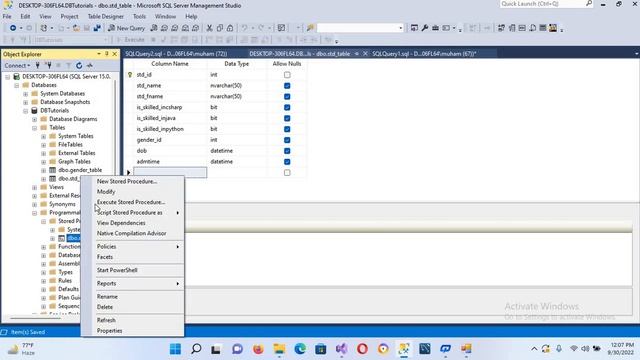Click the SSMS icon in the taskbar
Screen dimensions: 640x360
pos(404,349)
